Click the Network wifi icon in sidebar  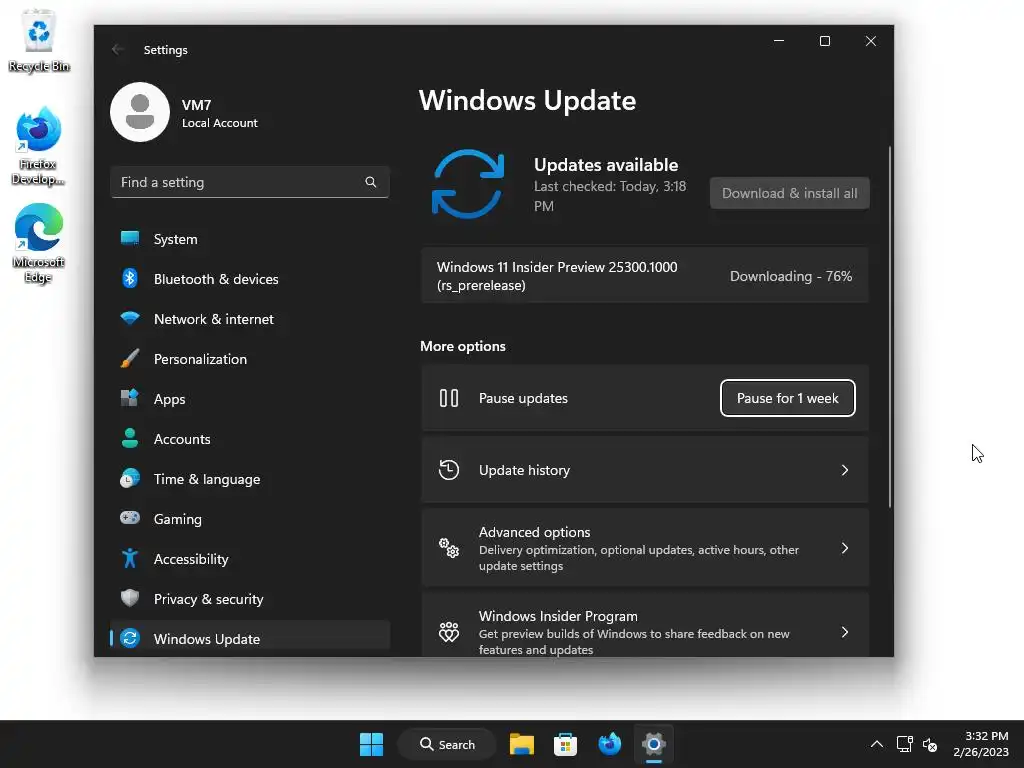point(130,318)
